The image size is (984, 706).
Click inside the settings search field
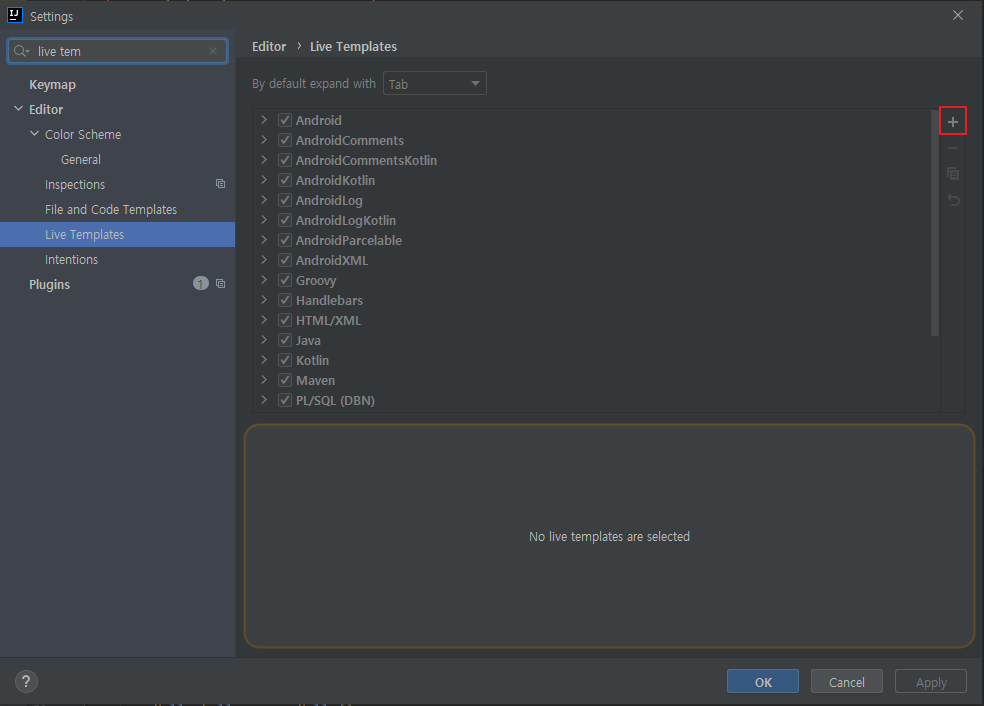[x=119, y=51]
